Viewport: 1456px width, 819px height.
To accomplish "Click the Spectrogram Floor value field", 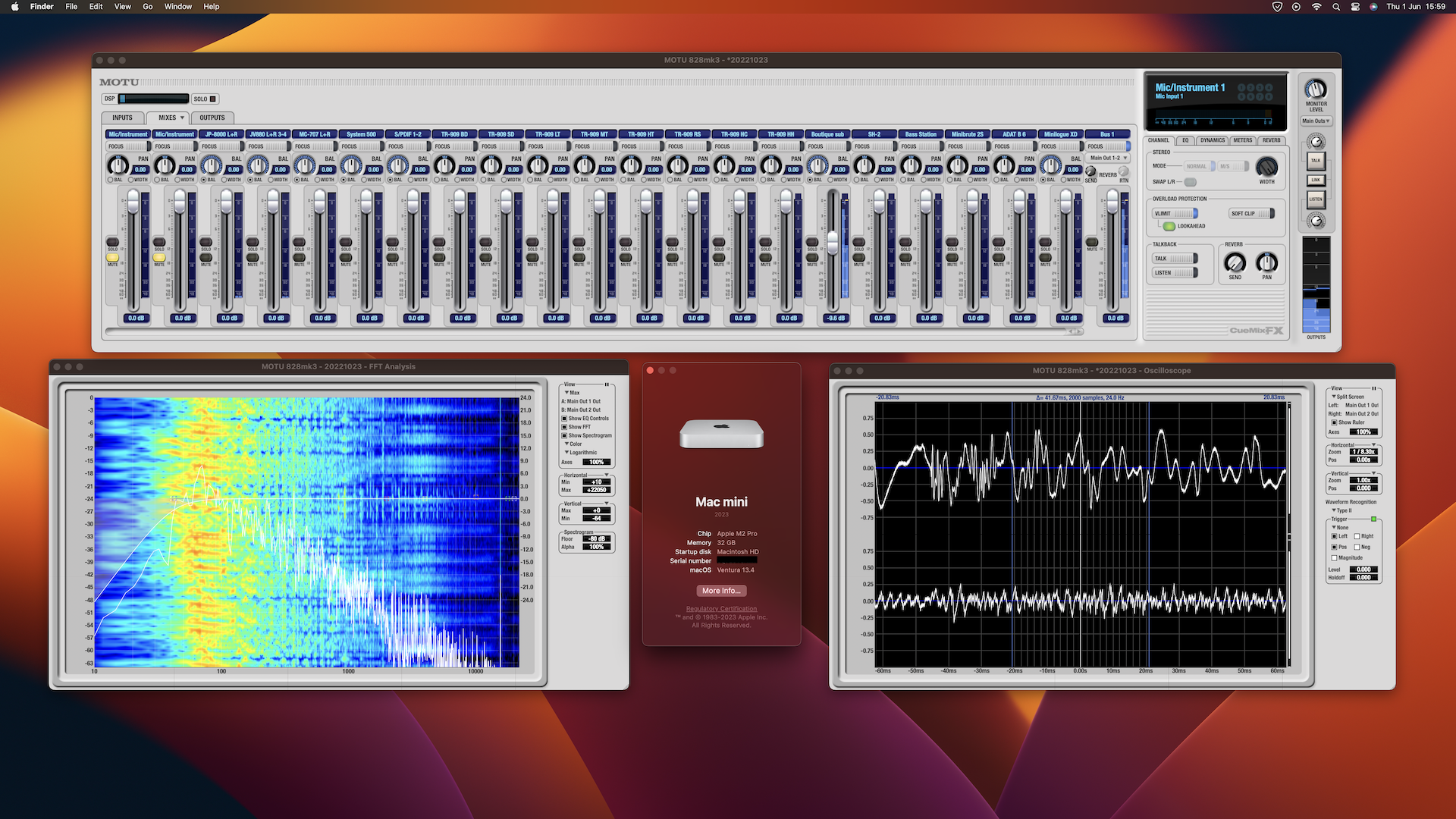I will click(597, 539).
